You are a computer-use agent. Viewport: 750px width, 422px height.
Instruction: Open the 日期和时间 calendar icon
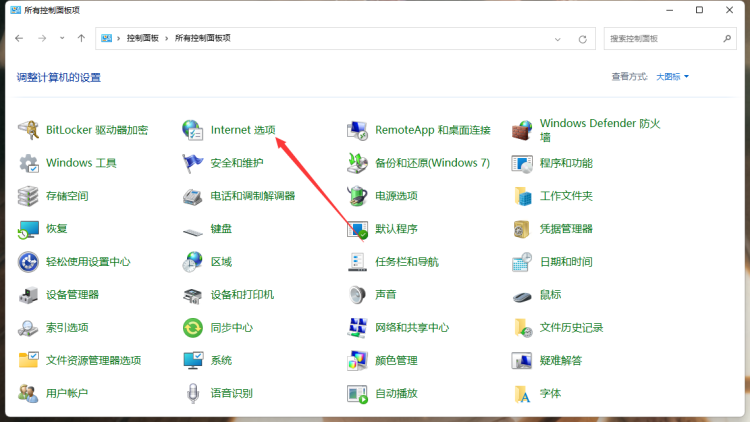[x=522, y=262]
